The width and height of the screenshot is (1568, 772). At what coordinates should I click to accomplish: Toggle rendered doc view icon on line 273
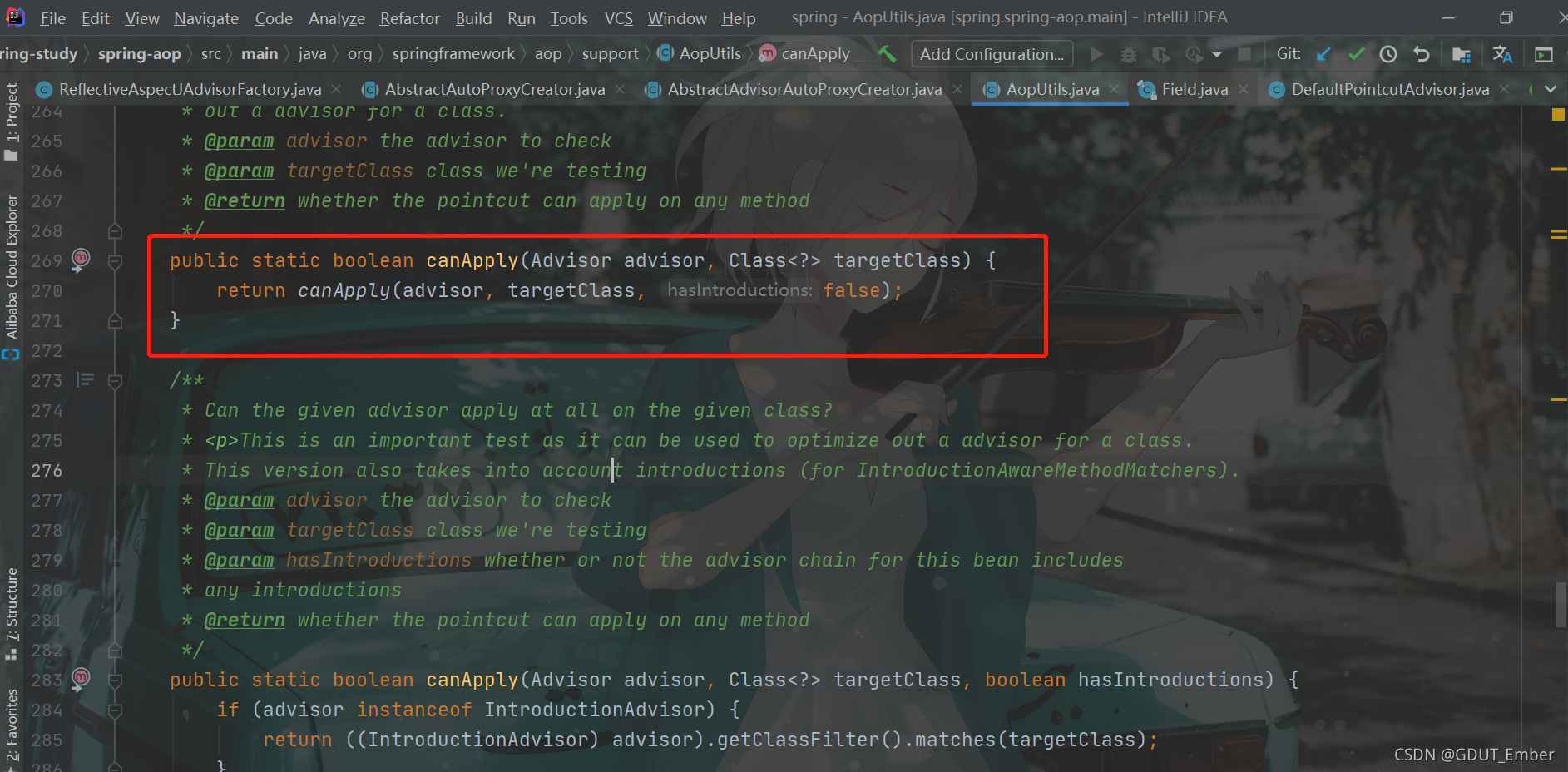[85, 380]
